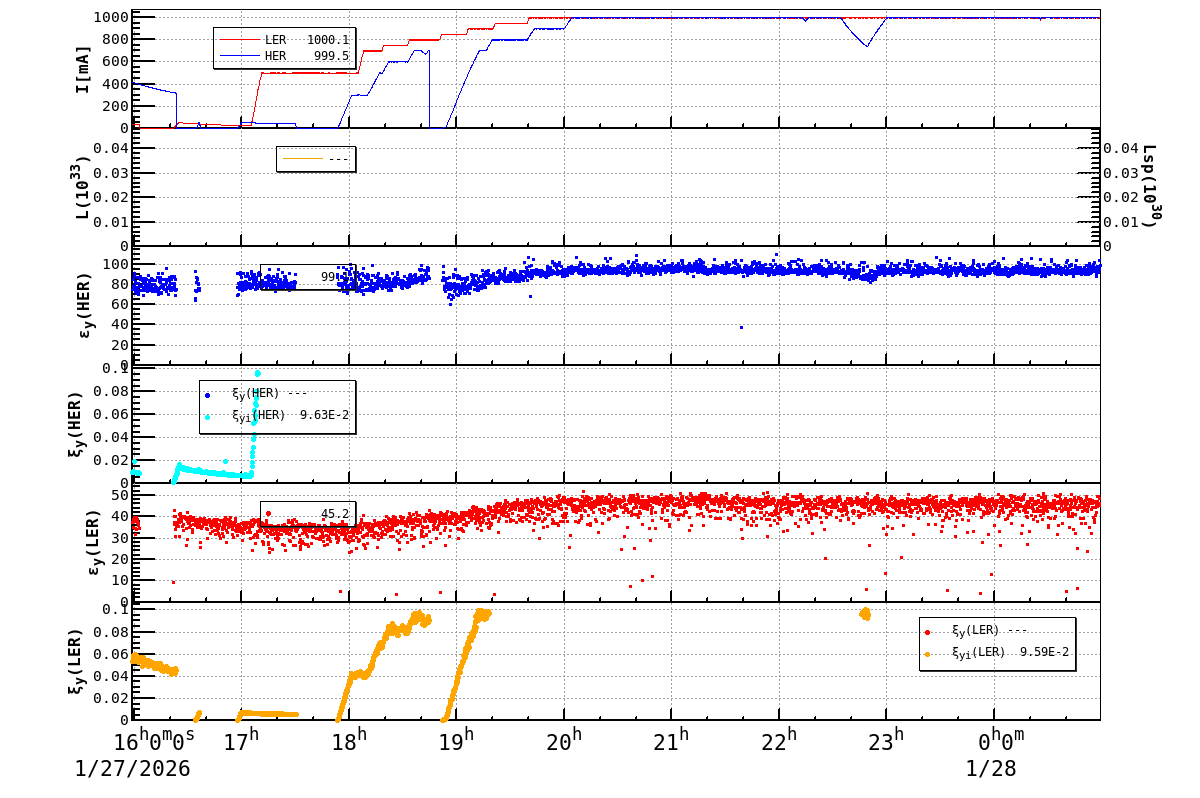
Task: Collapse the ξy(LER) legend box
Action: (995, 644)
